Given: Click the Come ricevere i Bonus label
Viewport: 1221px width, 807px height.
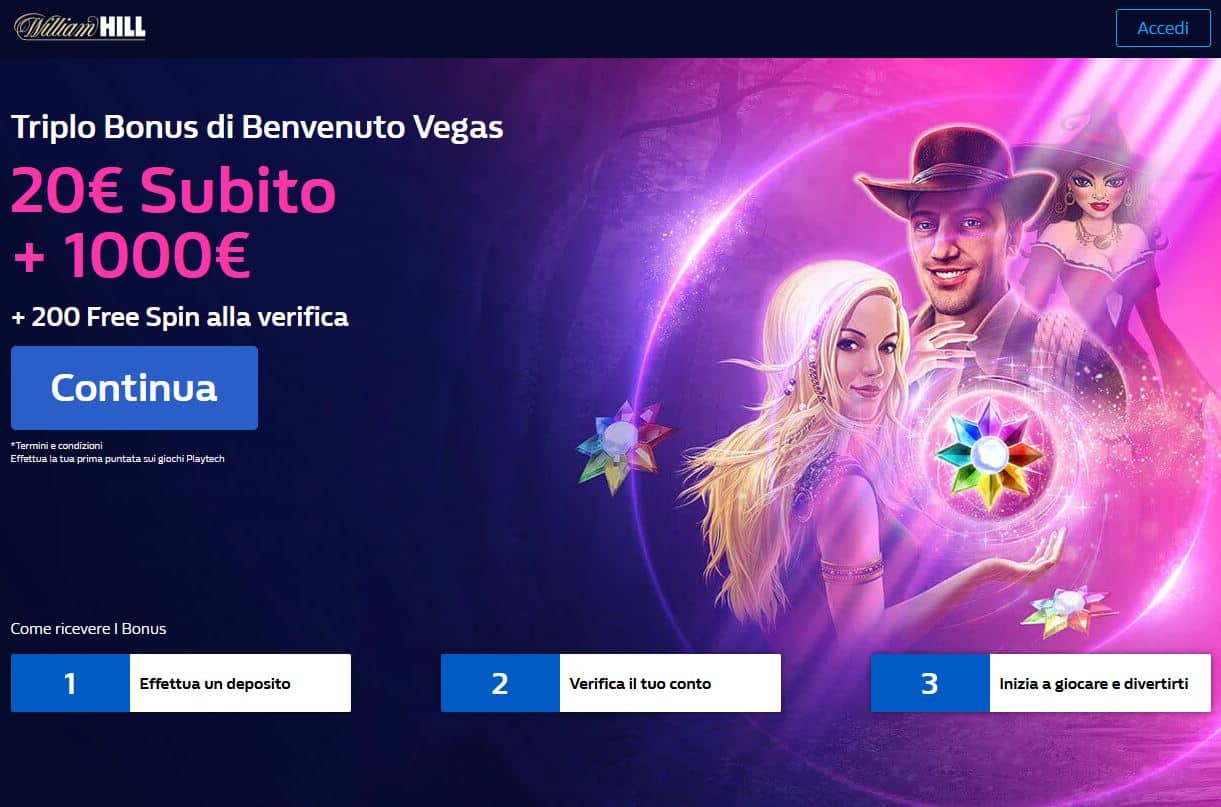Looking at the screenshot, I should coord(88,629).
